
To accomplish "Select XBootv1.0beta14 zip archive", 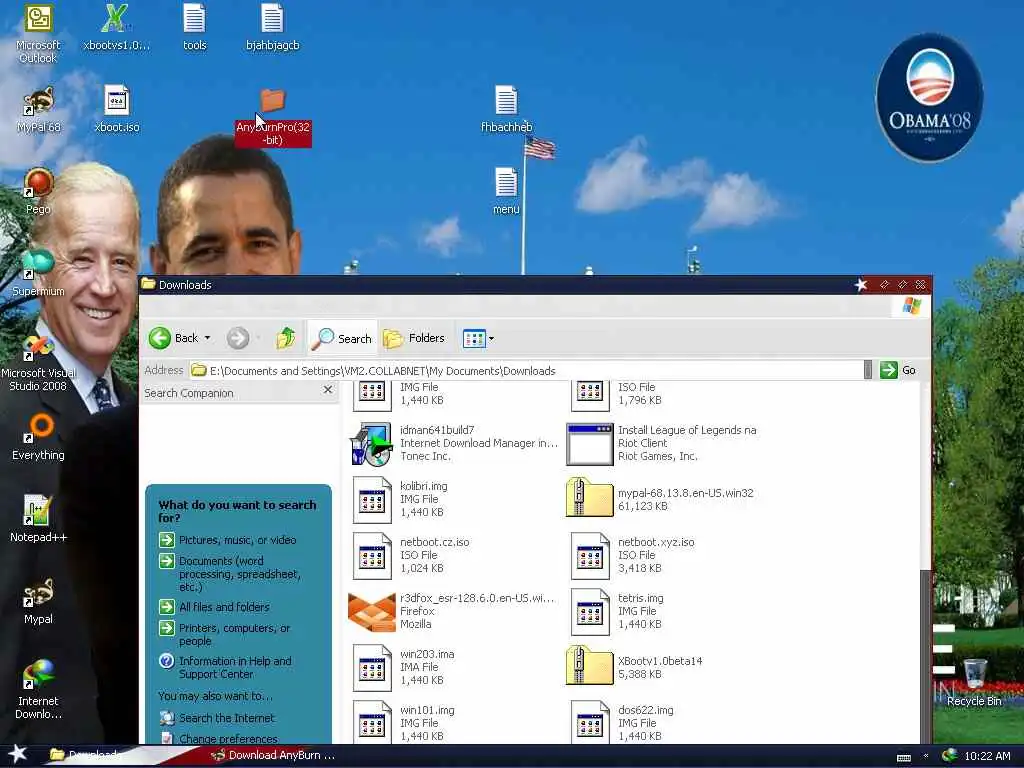I will (634, 667).
